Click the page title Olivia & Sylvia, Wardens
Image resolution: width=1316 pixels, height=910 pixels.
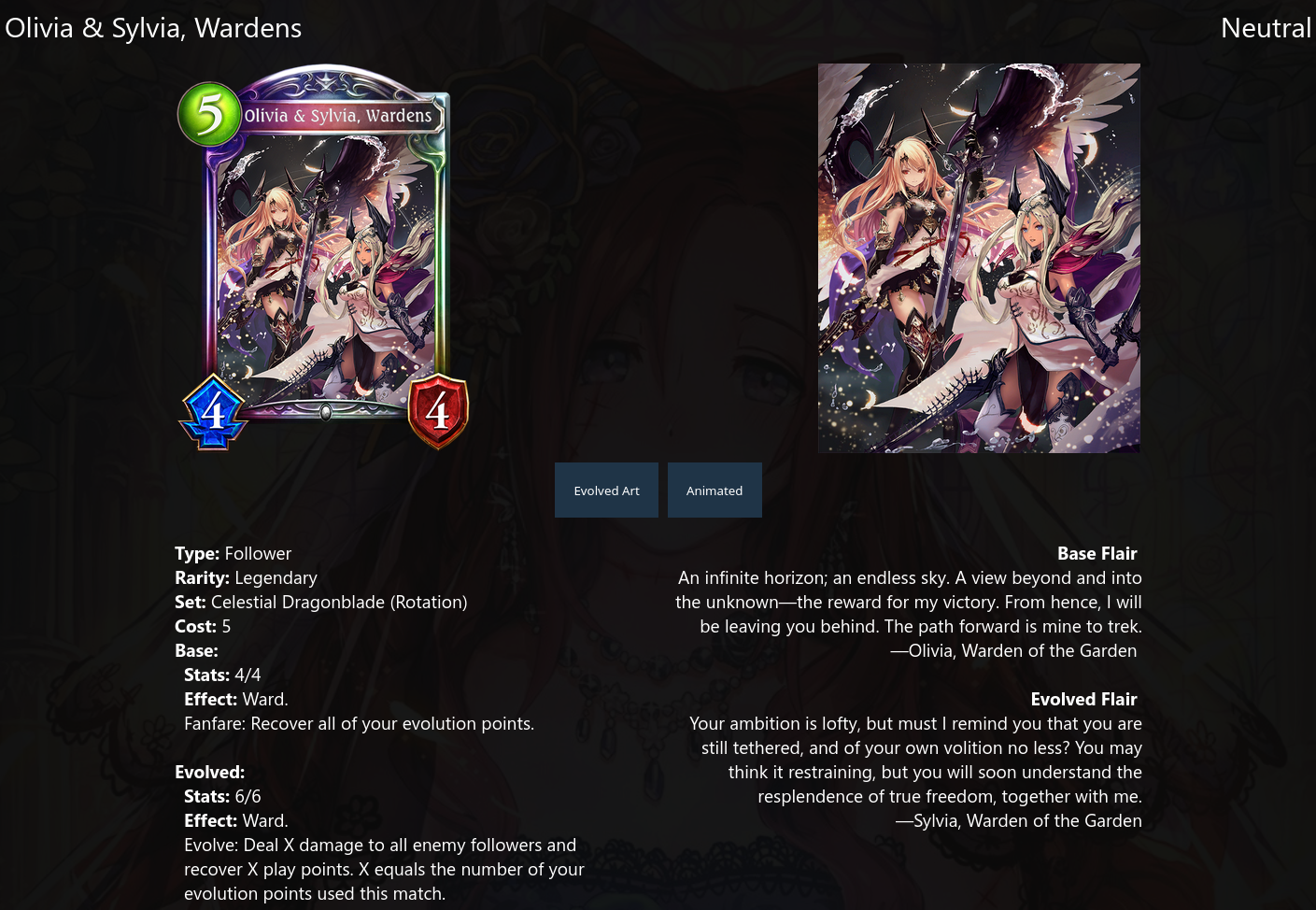153,28
